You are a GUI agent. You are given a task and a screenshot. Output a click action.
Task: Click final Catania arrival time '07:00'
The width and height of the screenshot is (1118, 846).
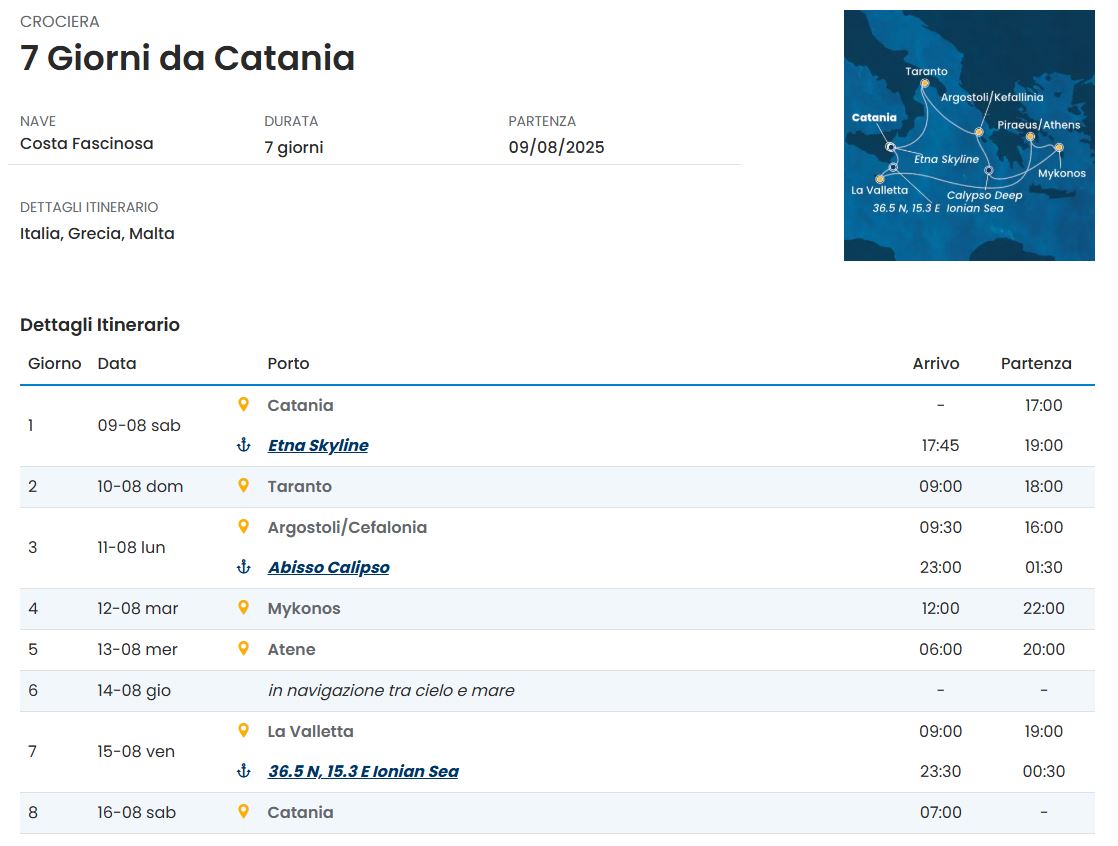point(940,813)
